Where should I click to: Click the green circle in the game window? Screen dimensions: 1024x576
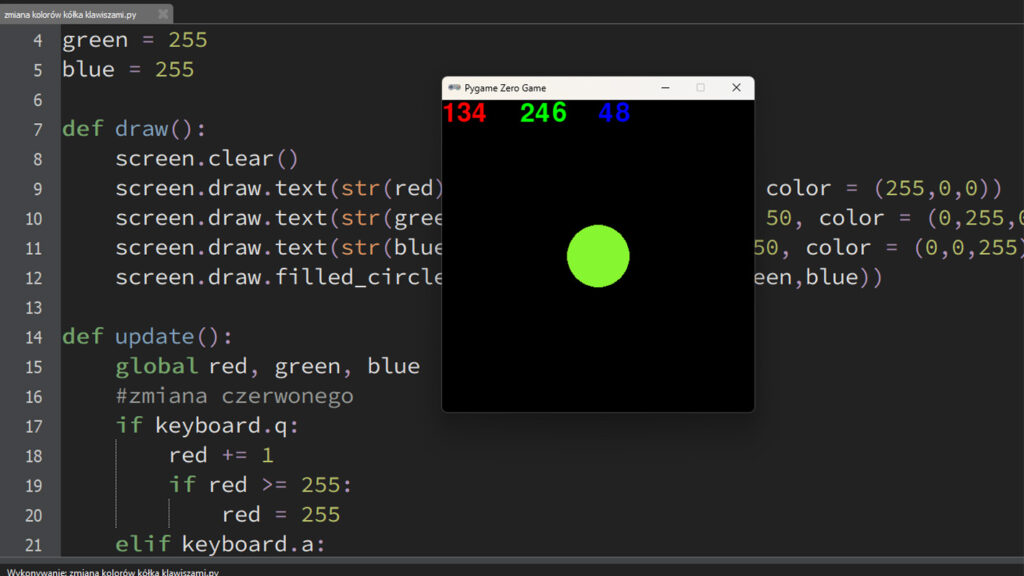598,256
